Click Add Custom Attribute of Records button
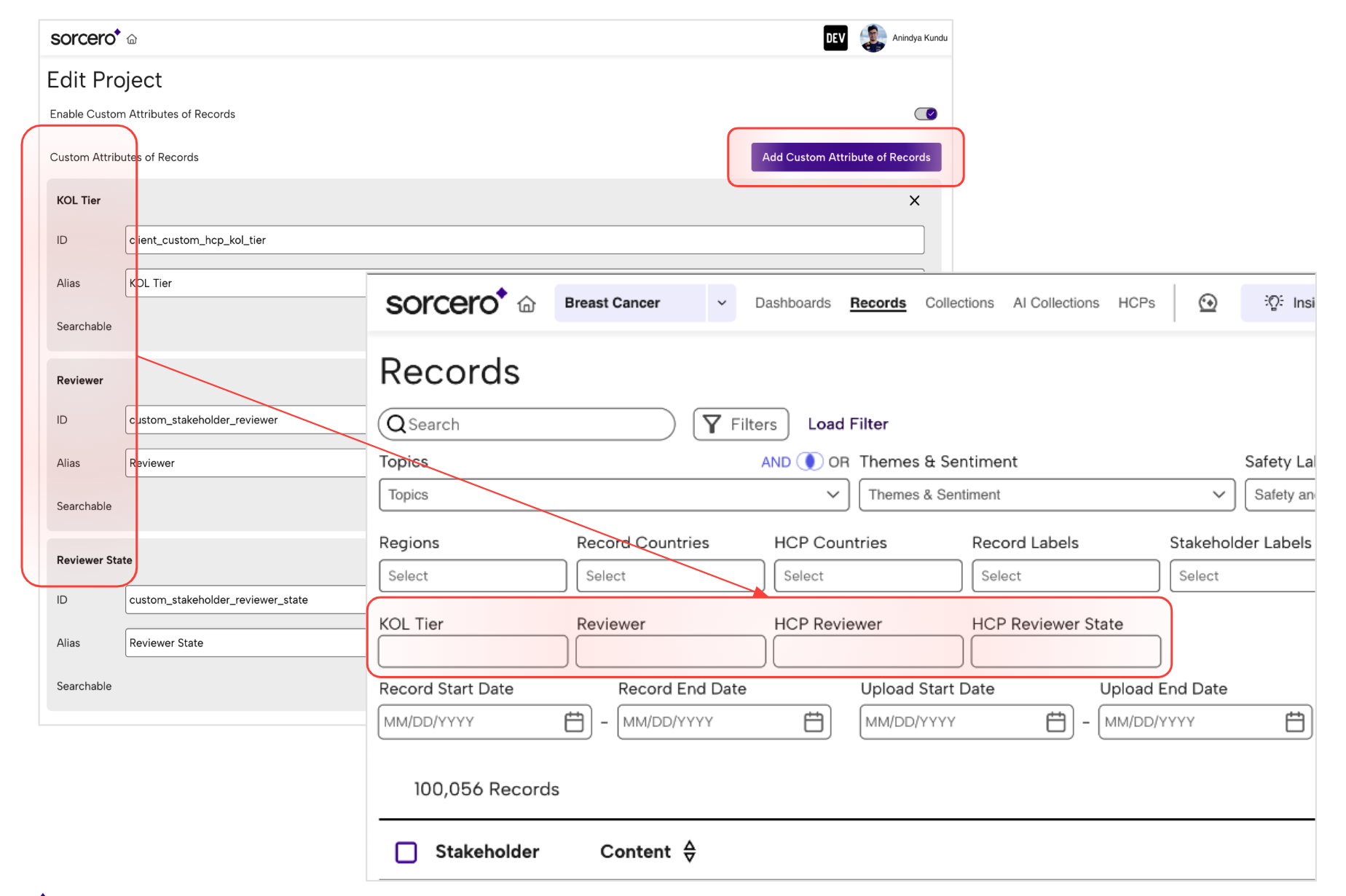1346x896 pixels. 846,157
